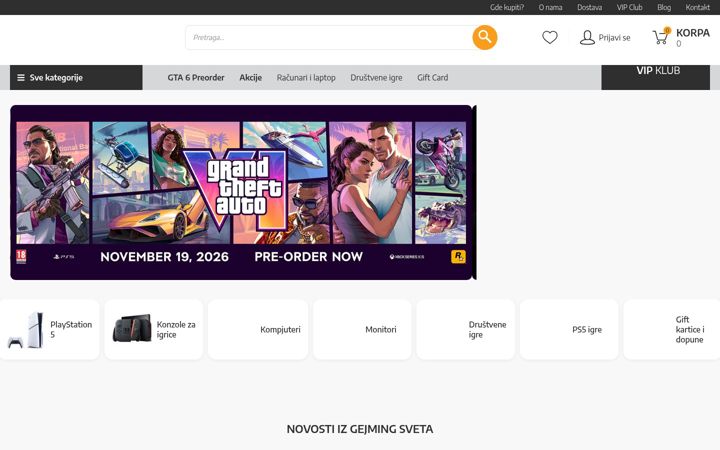Open the PlayStation 5 category card
720x450 pixels.
click(x=49, y=330)
